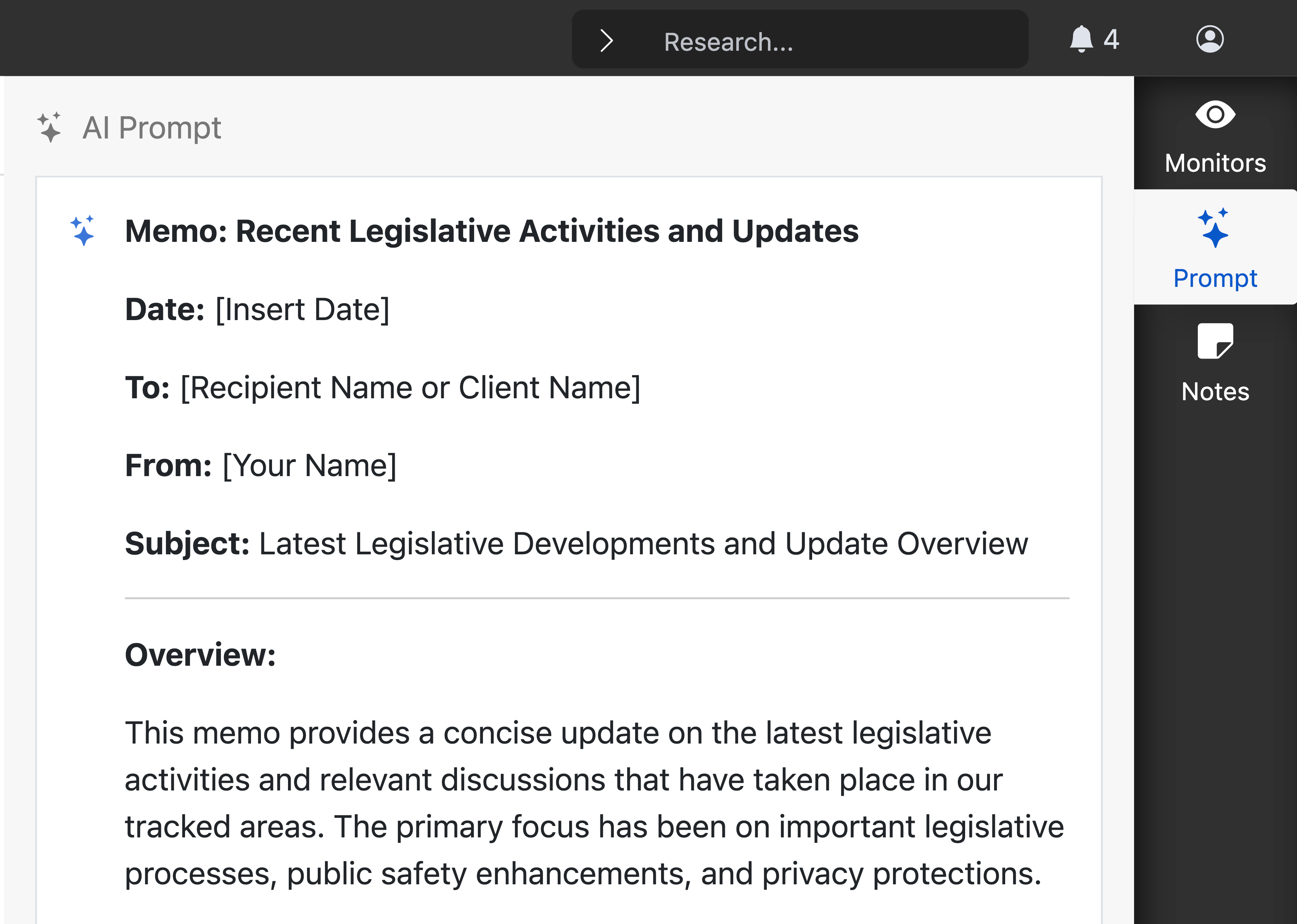Click the Monitors eye icon
The width and height of the screenshot is (1297, 924).
[x=1215, y=115]
